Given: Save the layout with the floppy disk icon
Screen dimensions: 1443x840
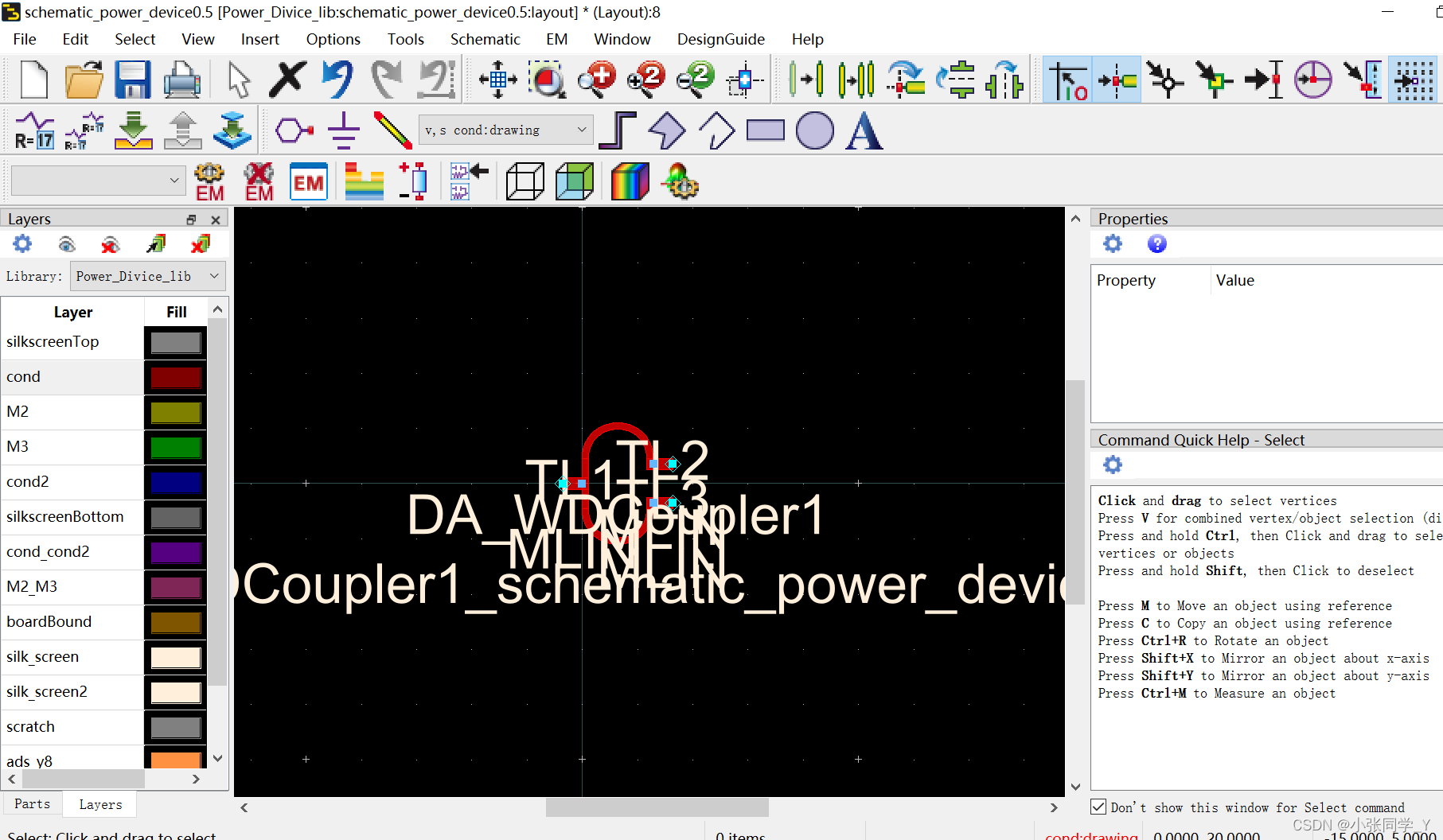Looking at the screenshot, I should [x=133, y=80].
